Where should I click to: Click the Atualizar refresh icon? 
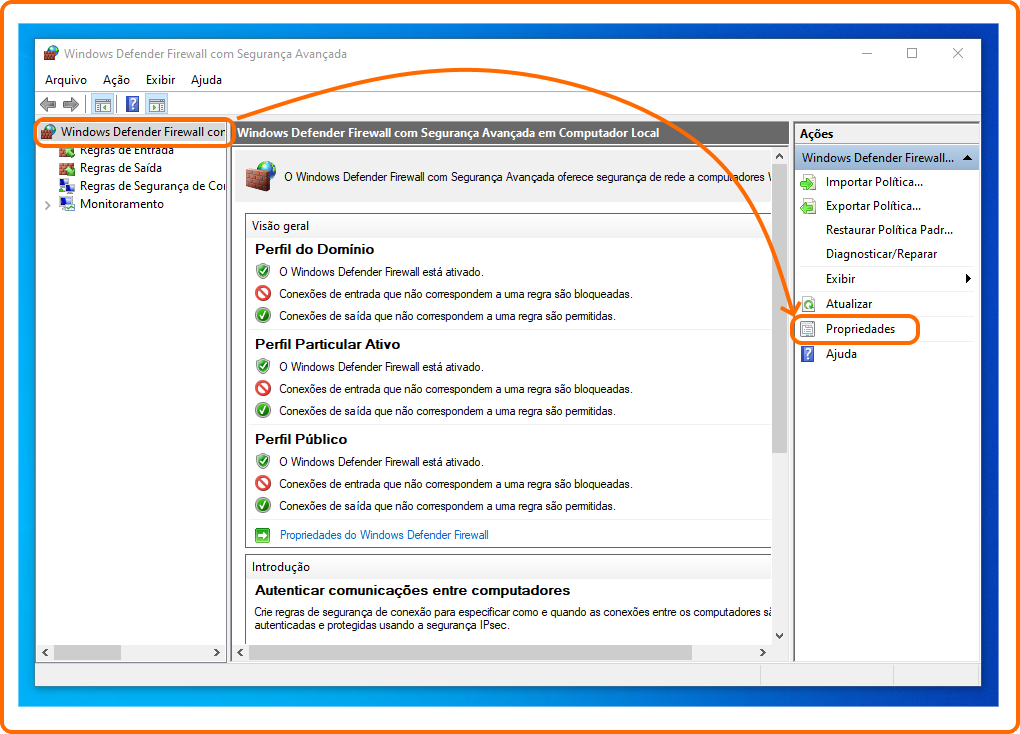pos(808,304)
